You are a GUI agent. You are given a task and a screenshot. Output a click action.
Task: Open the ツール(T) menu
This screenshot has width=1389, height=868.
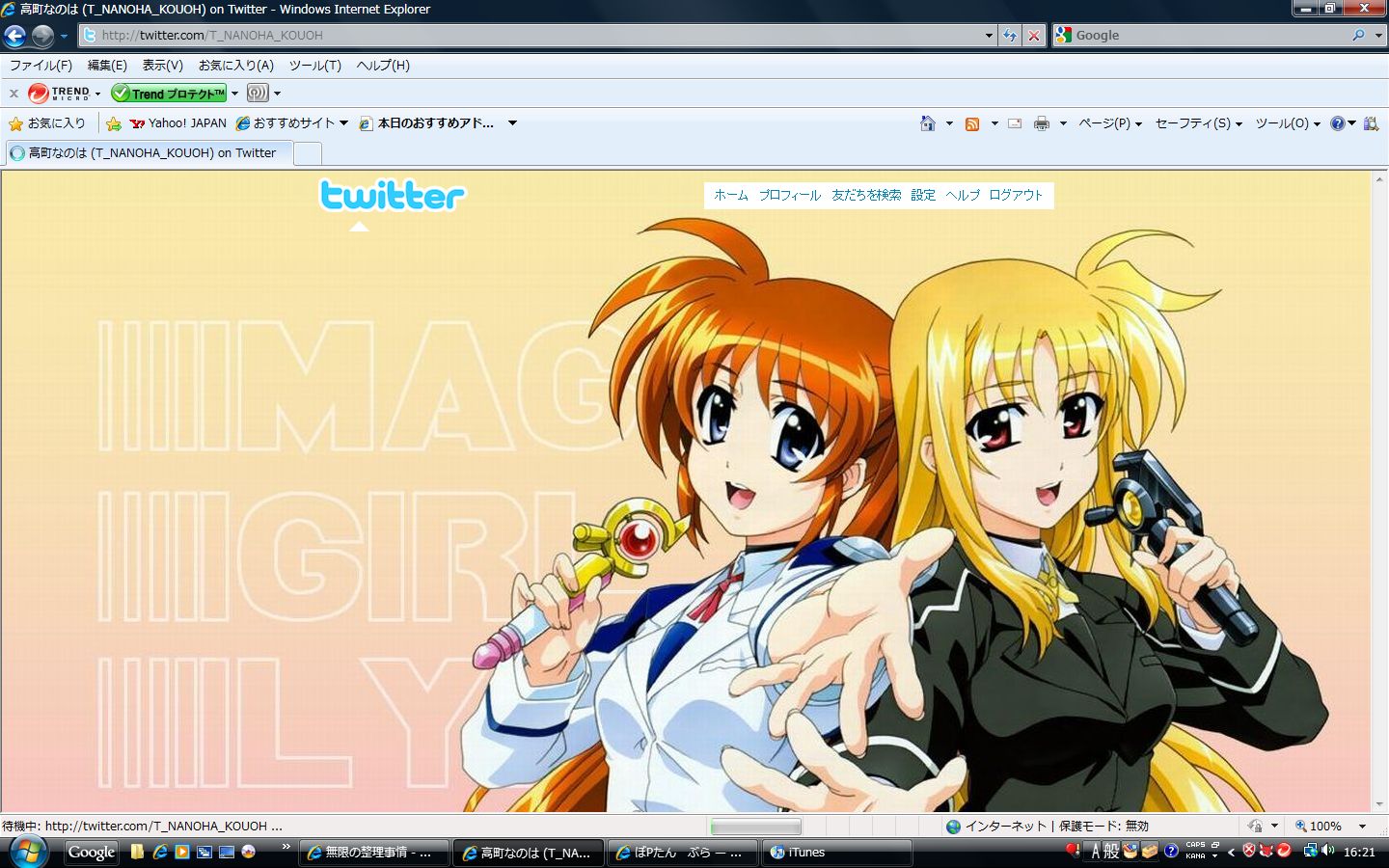[x=314, y=66]
